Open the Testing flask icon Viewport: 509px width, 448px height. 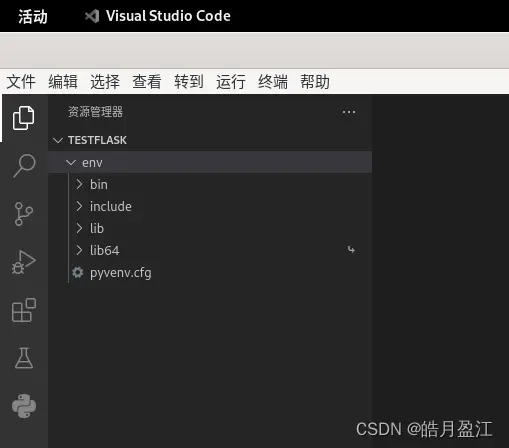tap(24, 358)
